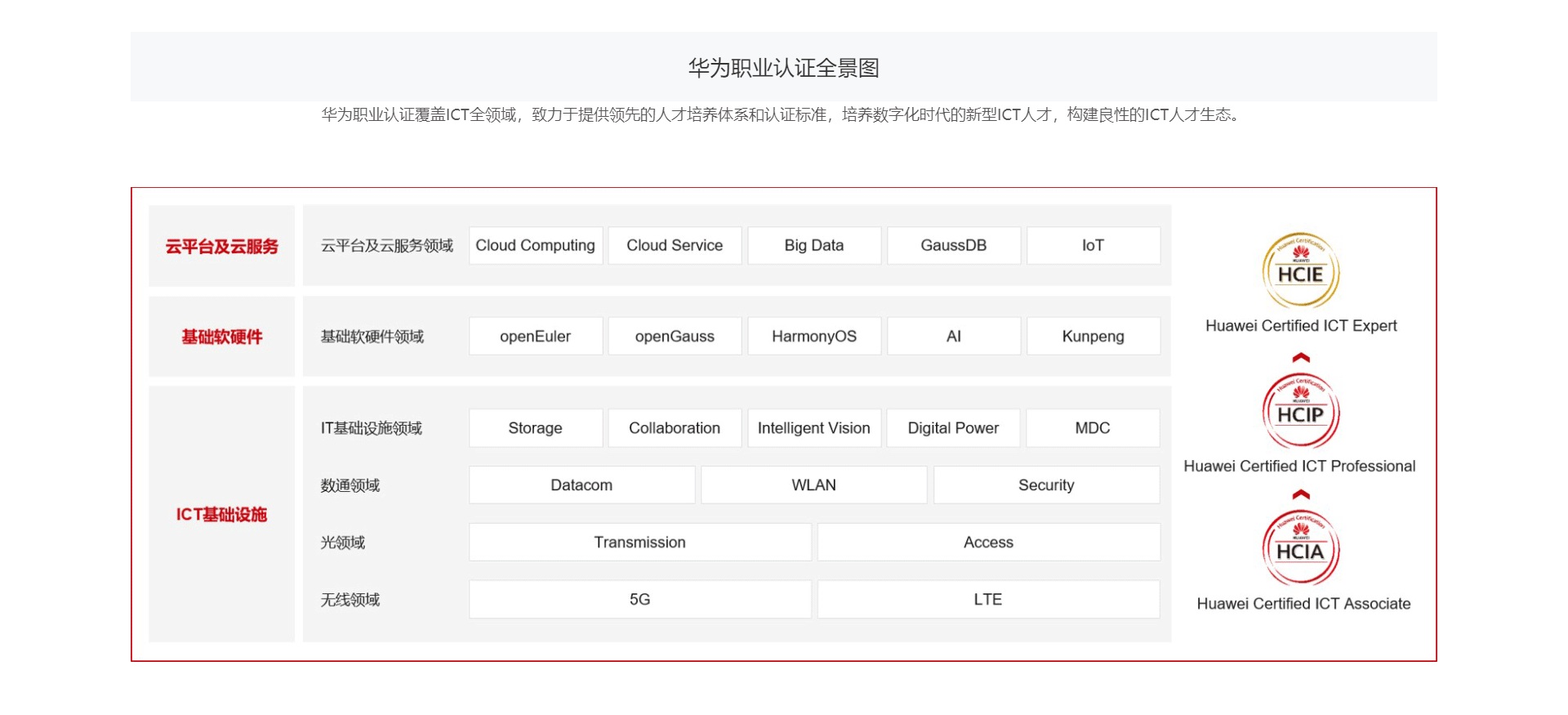Click the IT基础设施领域 row label
The image size is (1568, 715).
point(372,427)
